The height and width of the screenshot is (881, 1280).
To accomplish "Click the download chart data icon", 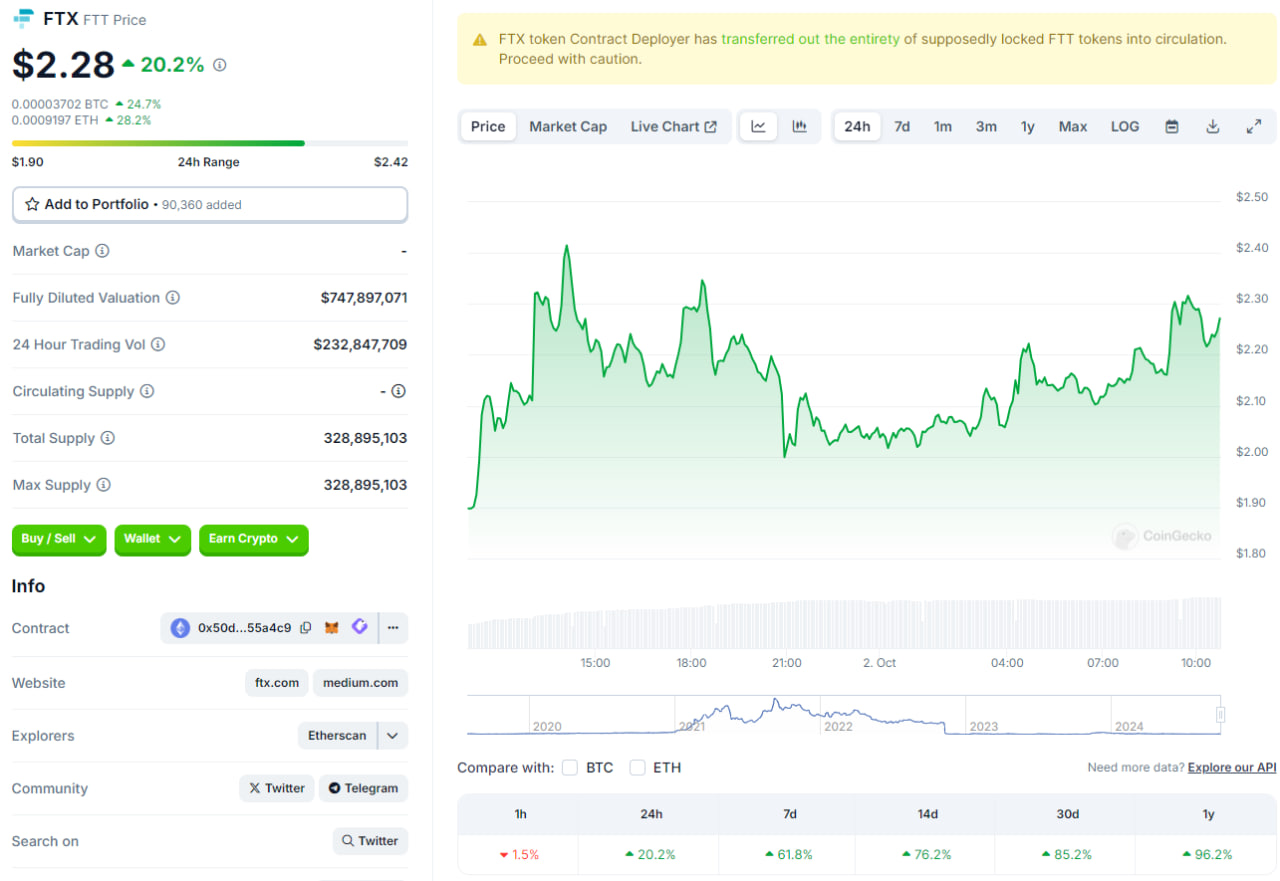I will (1213, 127).
